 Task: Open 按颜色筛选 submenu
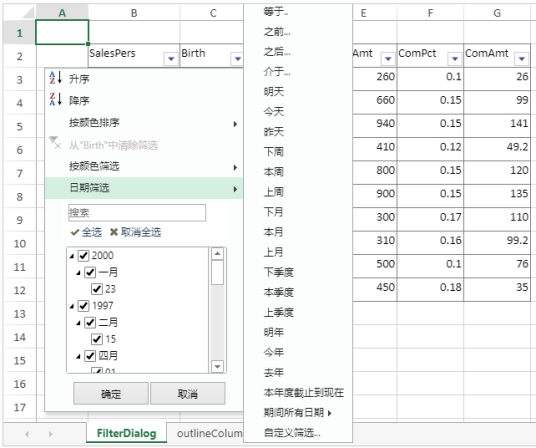coord(144,166)
